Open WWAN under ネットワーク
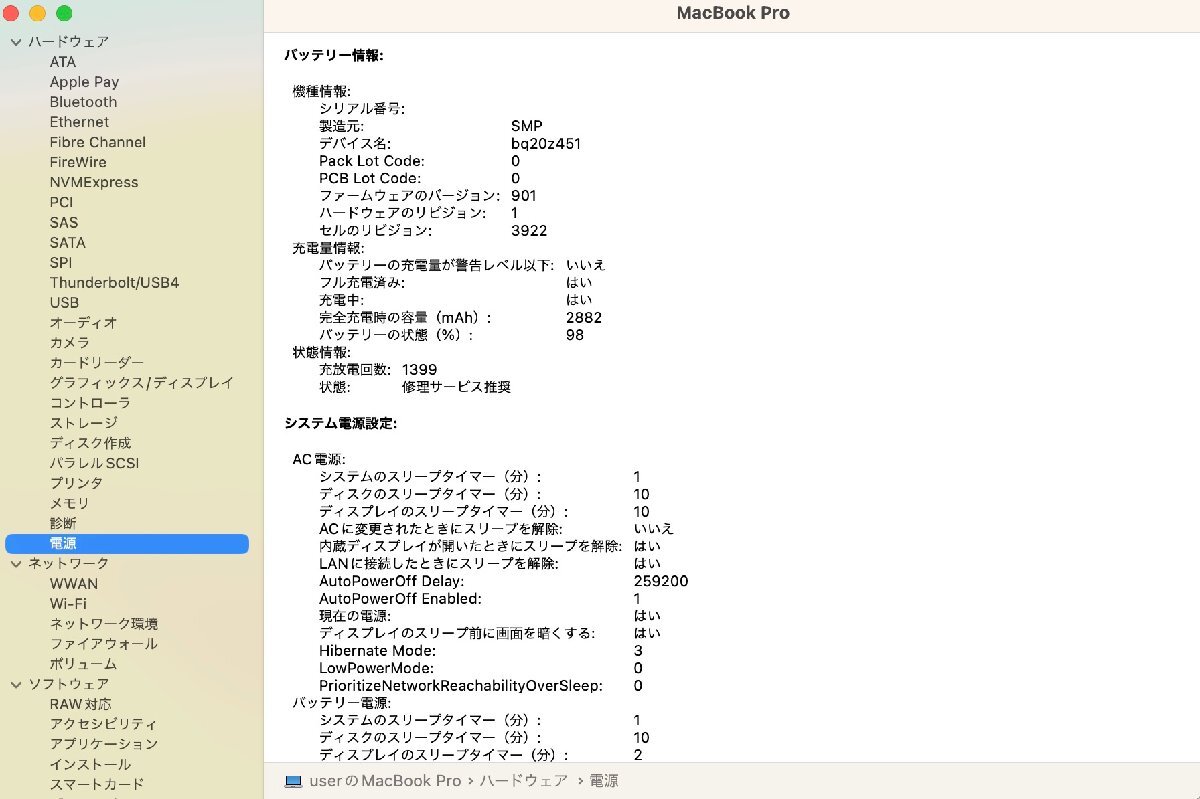This screenshot has height=799, width=1200. click(x=74, y=584)
